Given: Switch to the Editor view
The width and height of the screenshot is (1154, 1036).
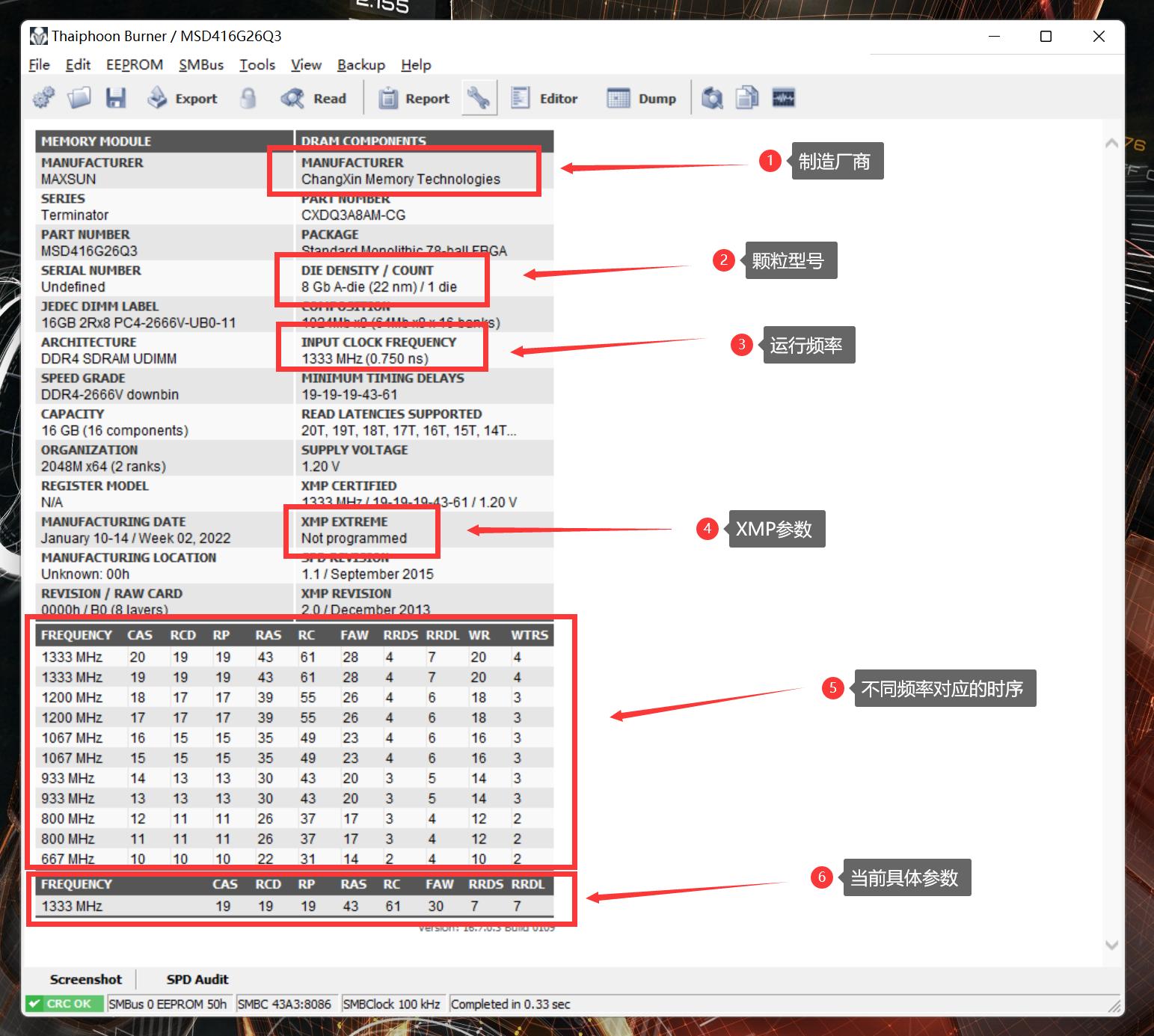Looking at the screenshot, I should [544, 98].
